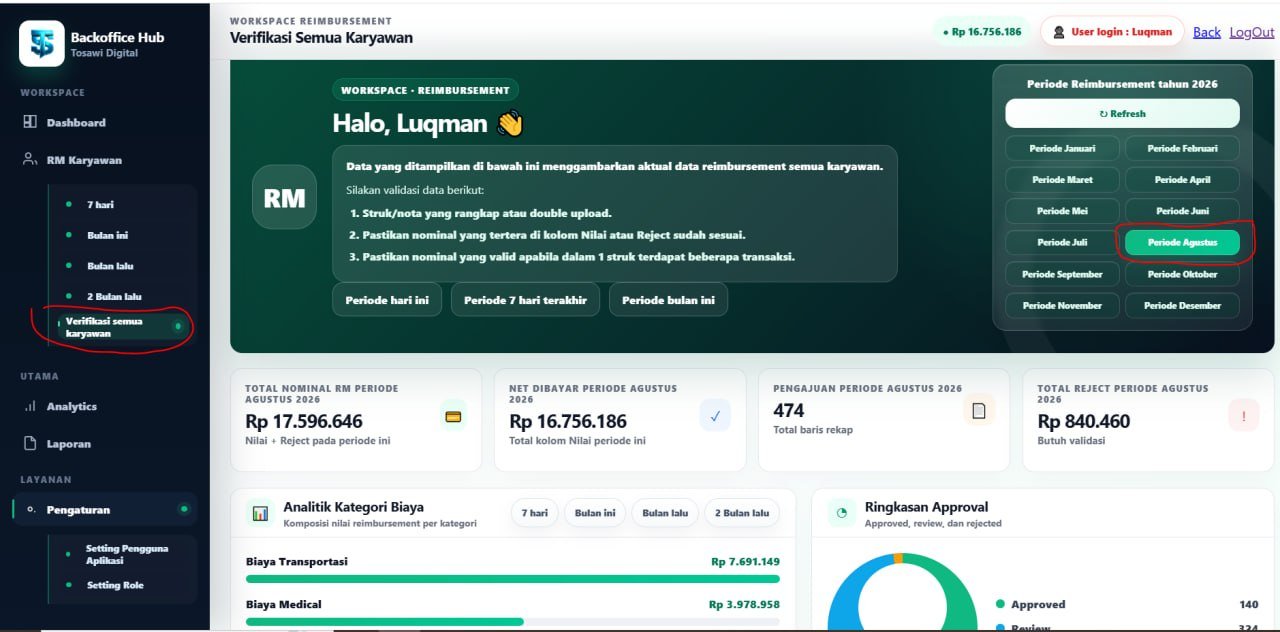Click the exclamation icon in Total Reject card
This screenshot has width=1280, height=632.
click(1243, 416)
